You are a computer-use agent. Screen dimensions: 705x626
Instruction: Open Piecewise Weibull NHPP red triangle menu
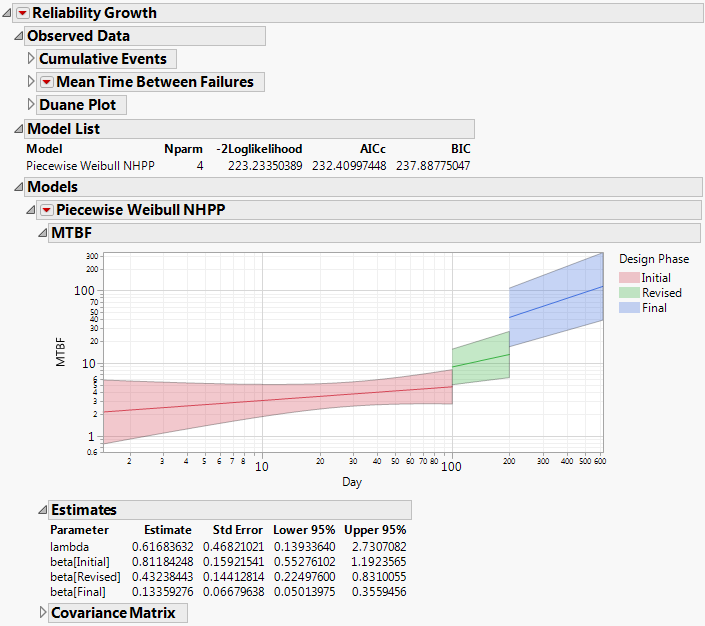[45, 210]
